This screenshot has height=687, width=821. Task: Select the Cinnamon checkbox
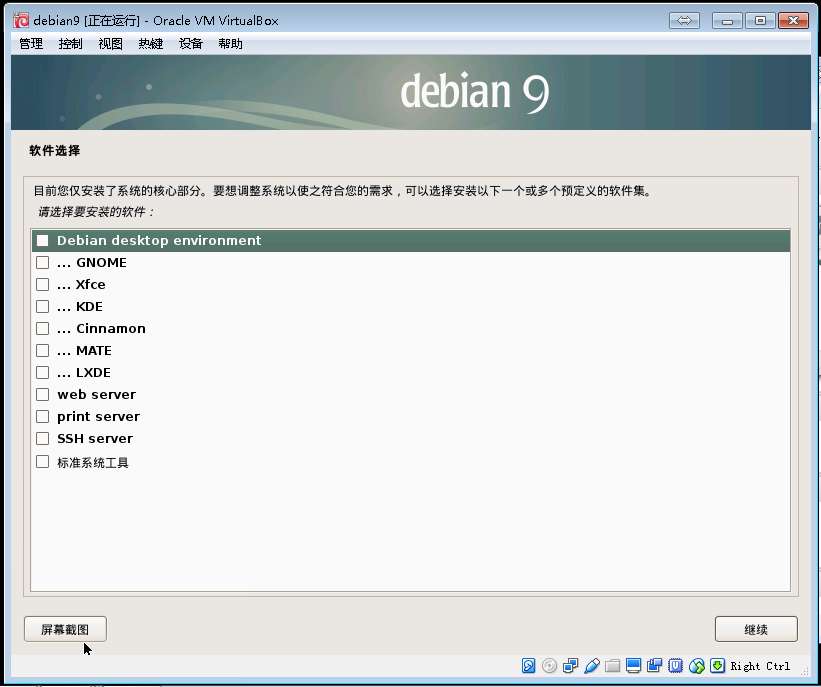[x=42, y=328]
